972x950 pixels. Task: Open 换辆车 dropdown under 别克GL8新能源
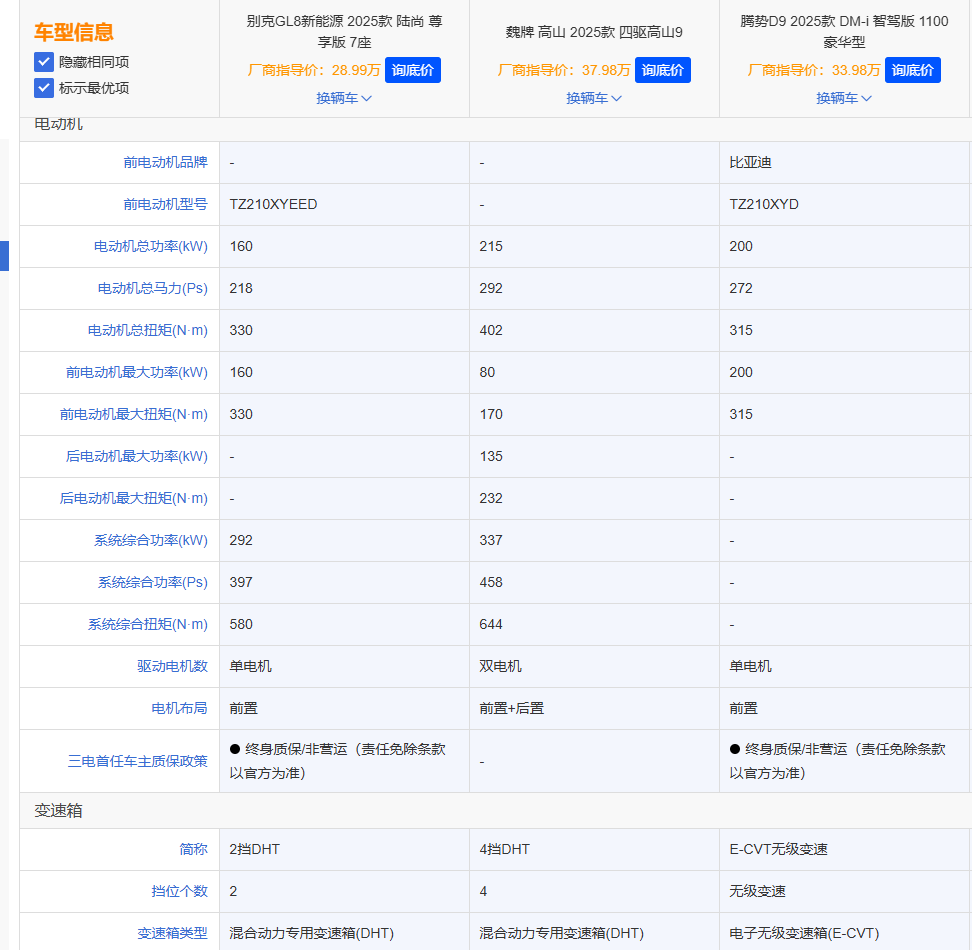(x=344, y=98)
